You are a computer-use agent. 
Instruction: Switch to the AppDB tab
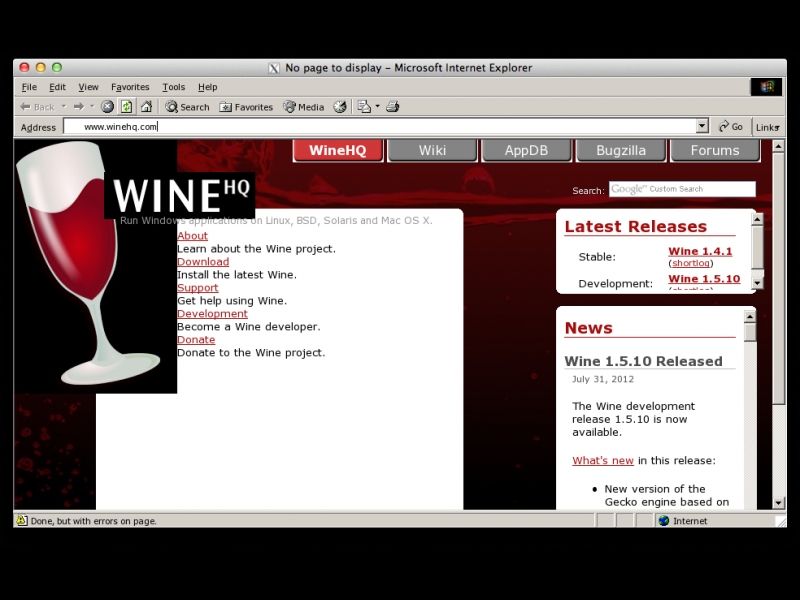(526, 150)
